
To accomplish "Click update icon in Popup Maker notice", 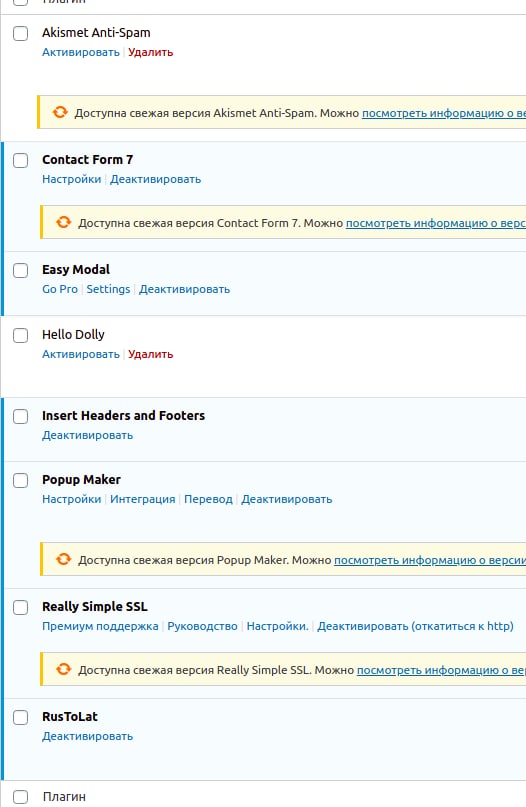I will 64,559.
